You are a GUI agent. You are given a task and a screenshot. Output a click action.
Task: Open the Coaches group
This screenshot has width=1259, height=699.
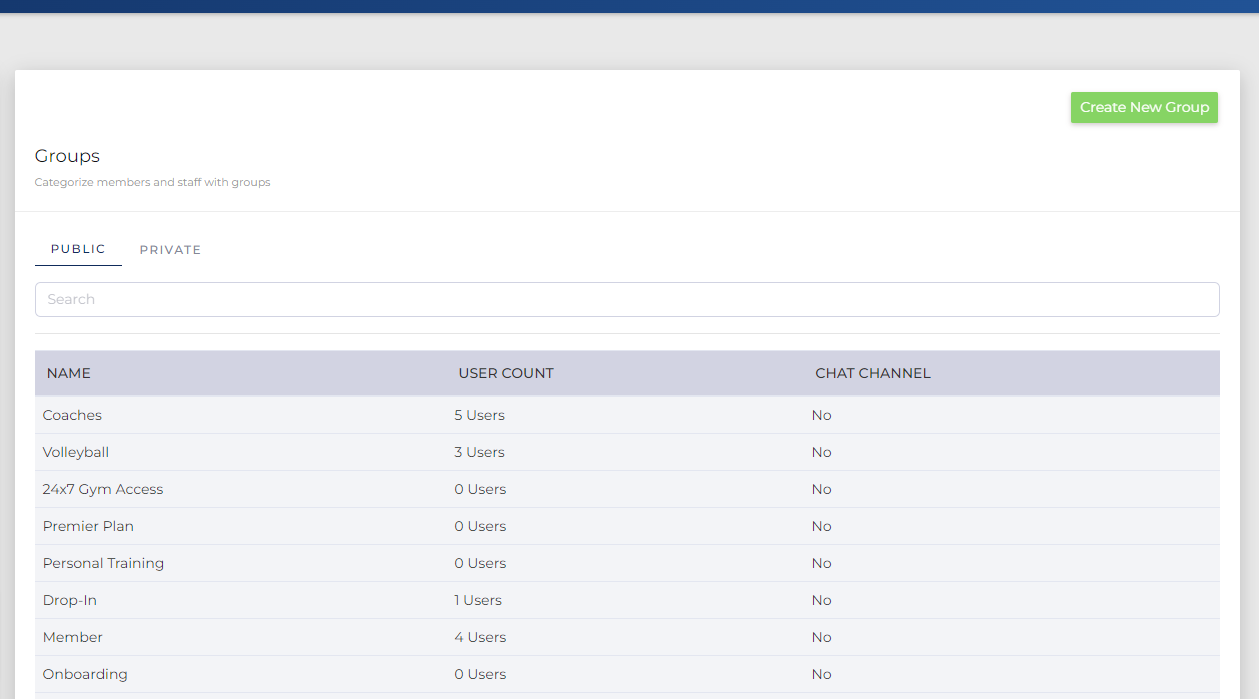72,415
